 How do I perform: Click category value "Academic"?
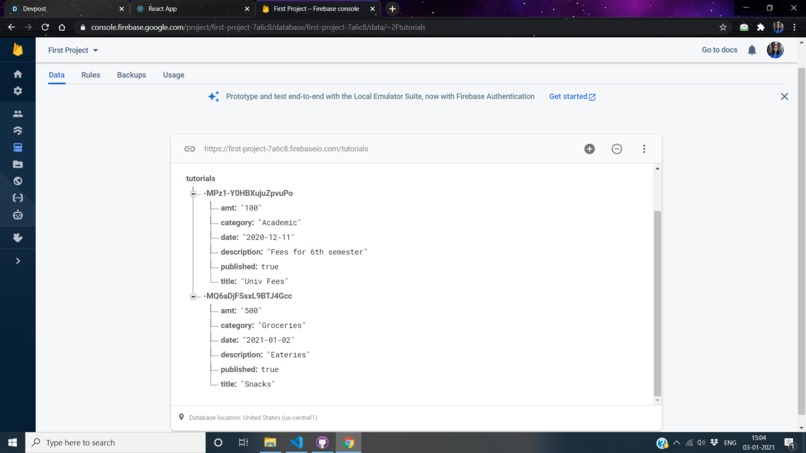pos(279,223)
